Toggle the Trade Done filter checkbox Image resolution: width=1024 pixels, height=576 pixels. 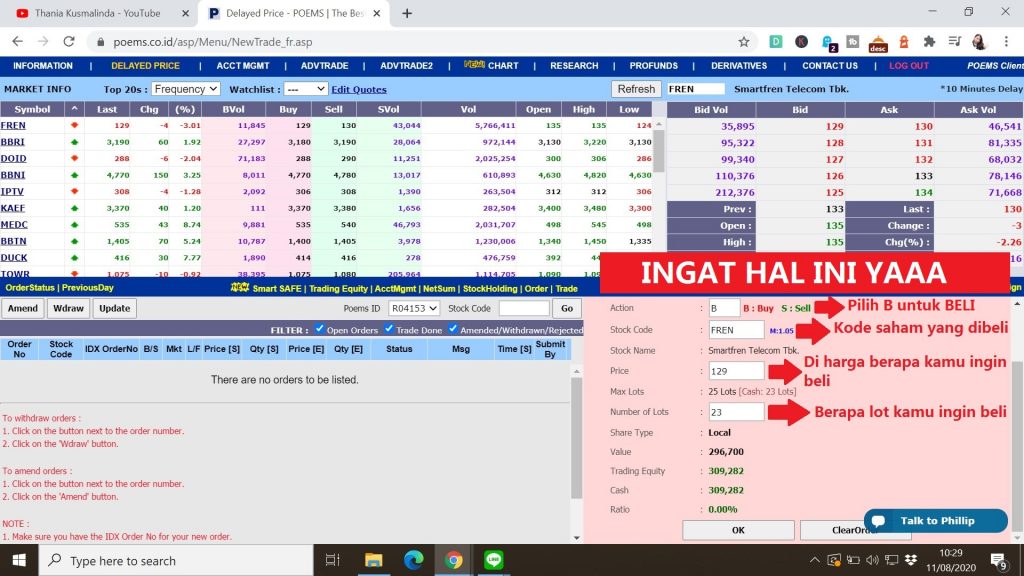pos(390,329)
